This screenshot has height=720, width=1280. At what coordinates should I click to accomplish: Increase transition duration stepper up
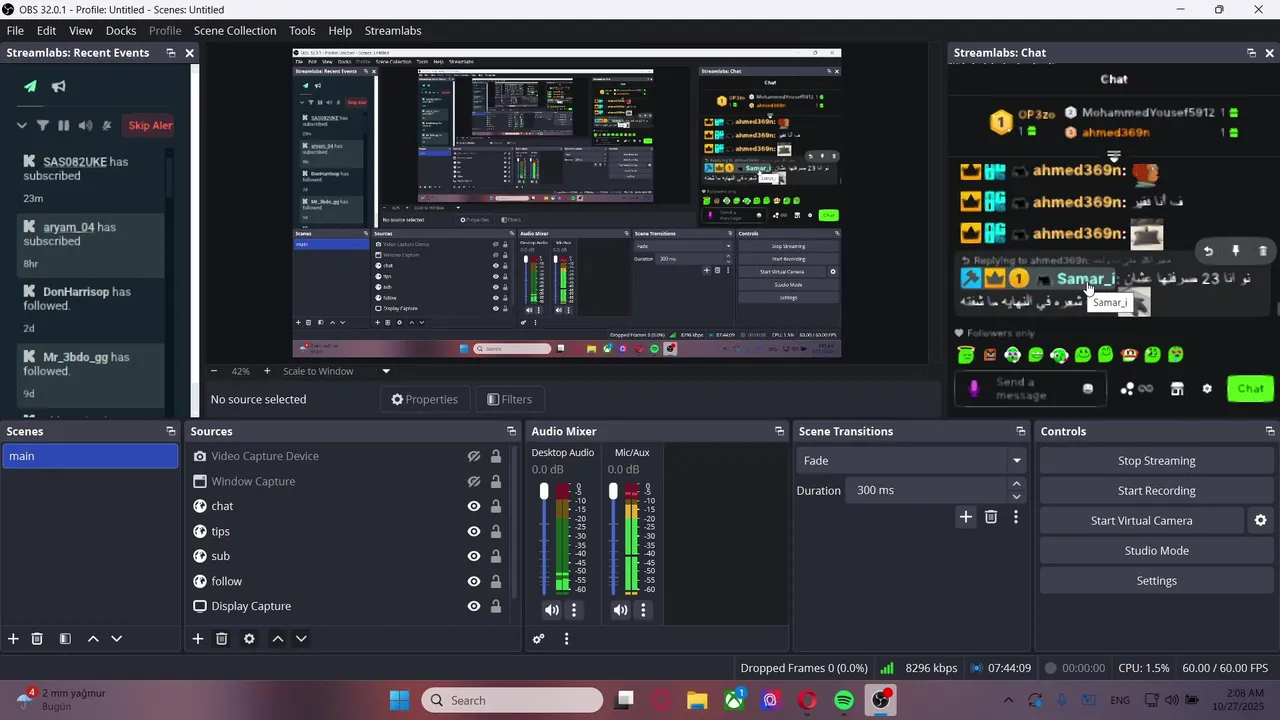click(x=1017, y=484)
